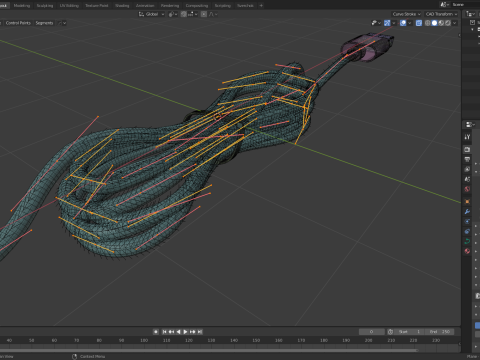Open the Object Constraints properties tab
Screen dimensions: 480x360
pyautogui.click(x=467, y=231)
